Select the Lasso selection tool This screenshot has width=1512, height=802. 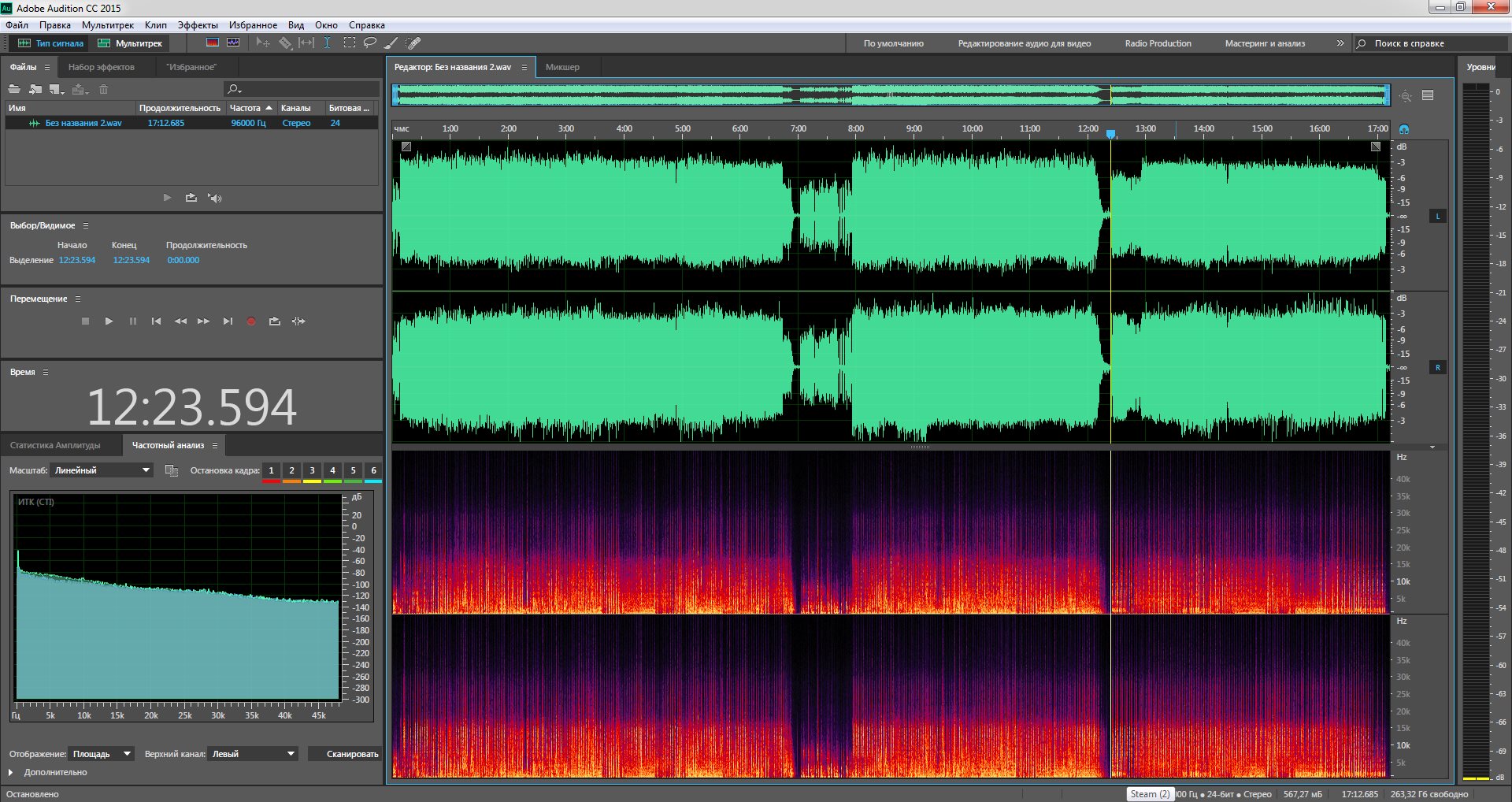coord(370,43)
